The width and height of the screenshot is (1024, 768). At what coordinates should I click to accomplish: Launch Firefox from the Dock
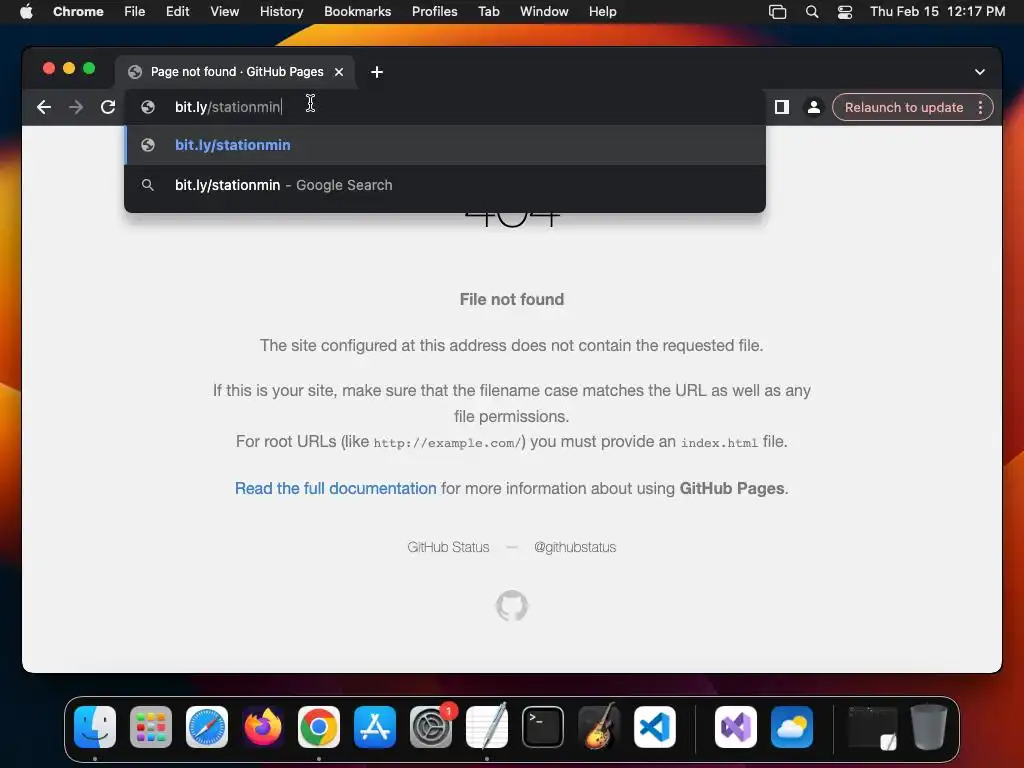[263, 727]
